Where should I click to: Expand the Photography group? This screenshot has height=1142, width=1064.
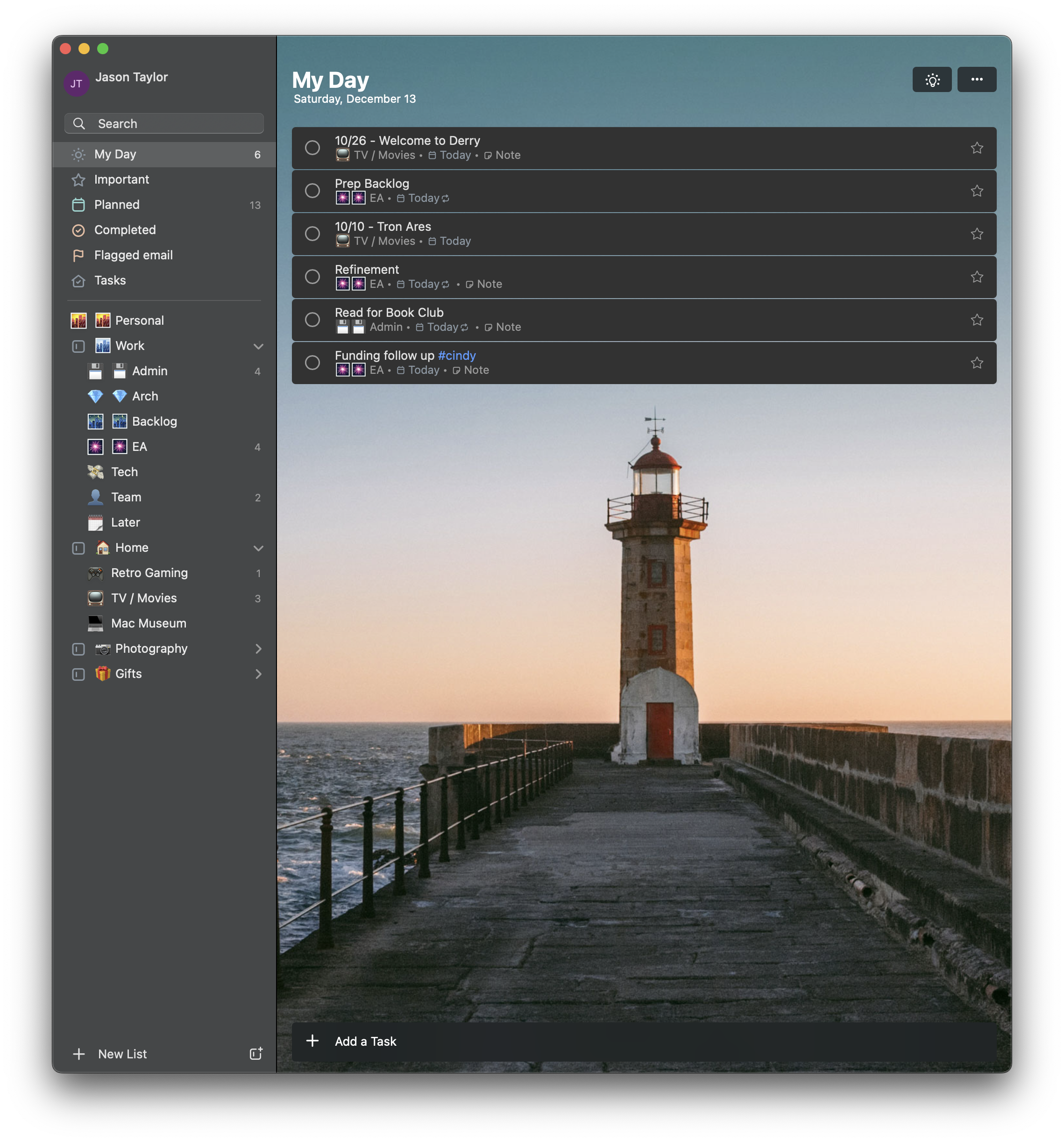tap(258, 649)
